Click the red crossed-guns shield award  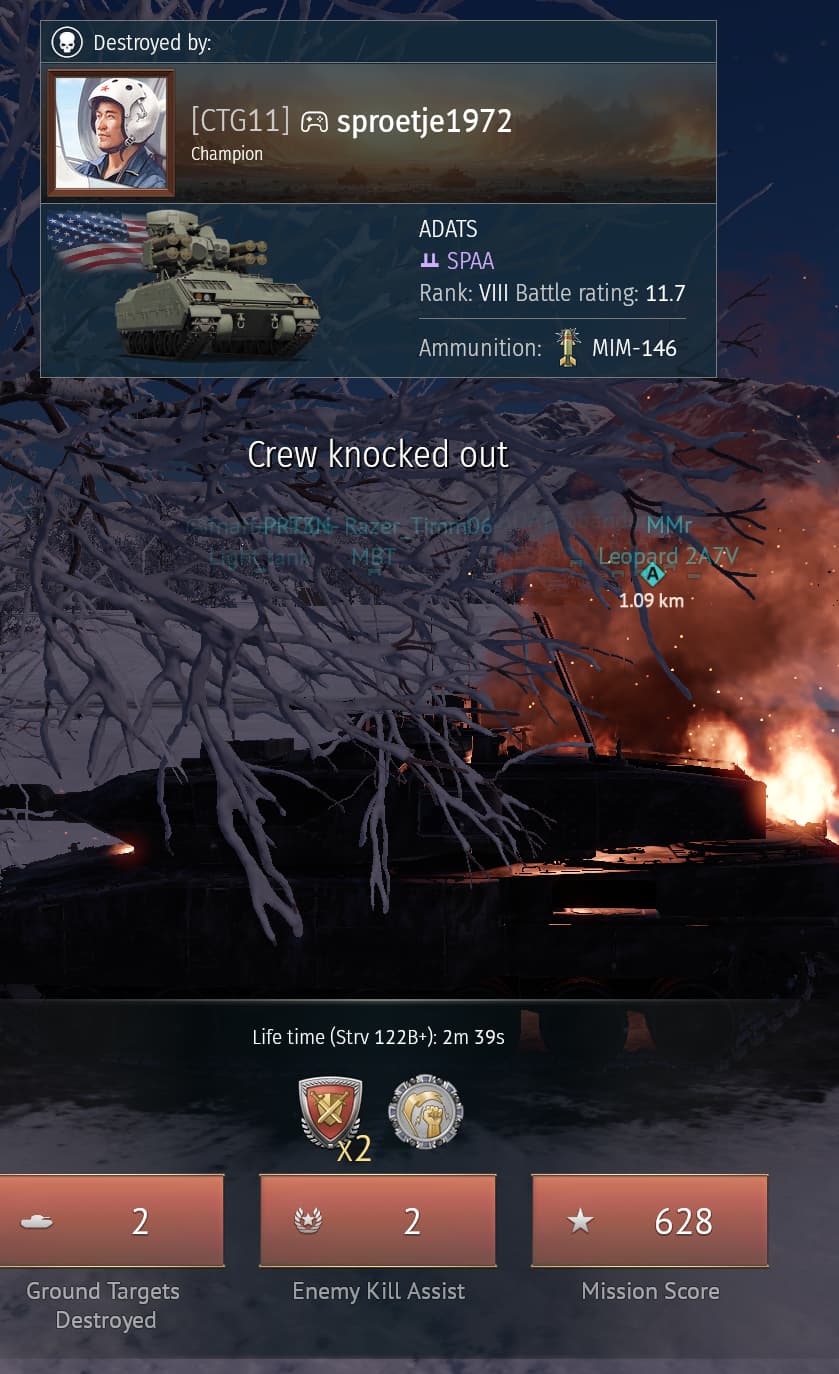pos(331,1110)
